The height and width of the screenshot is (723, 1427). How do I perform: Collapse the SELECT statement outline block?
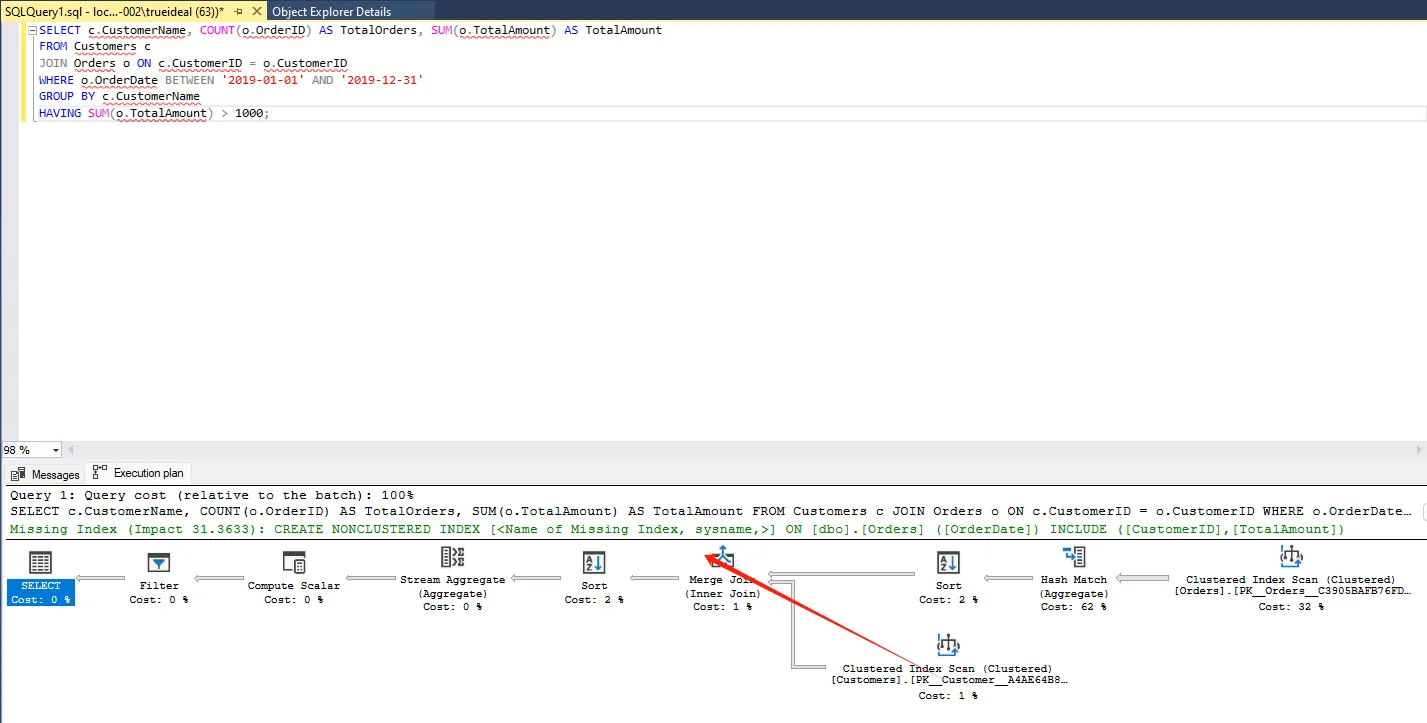[32, 31]
